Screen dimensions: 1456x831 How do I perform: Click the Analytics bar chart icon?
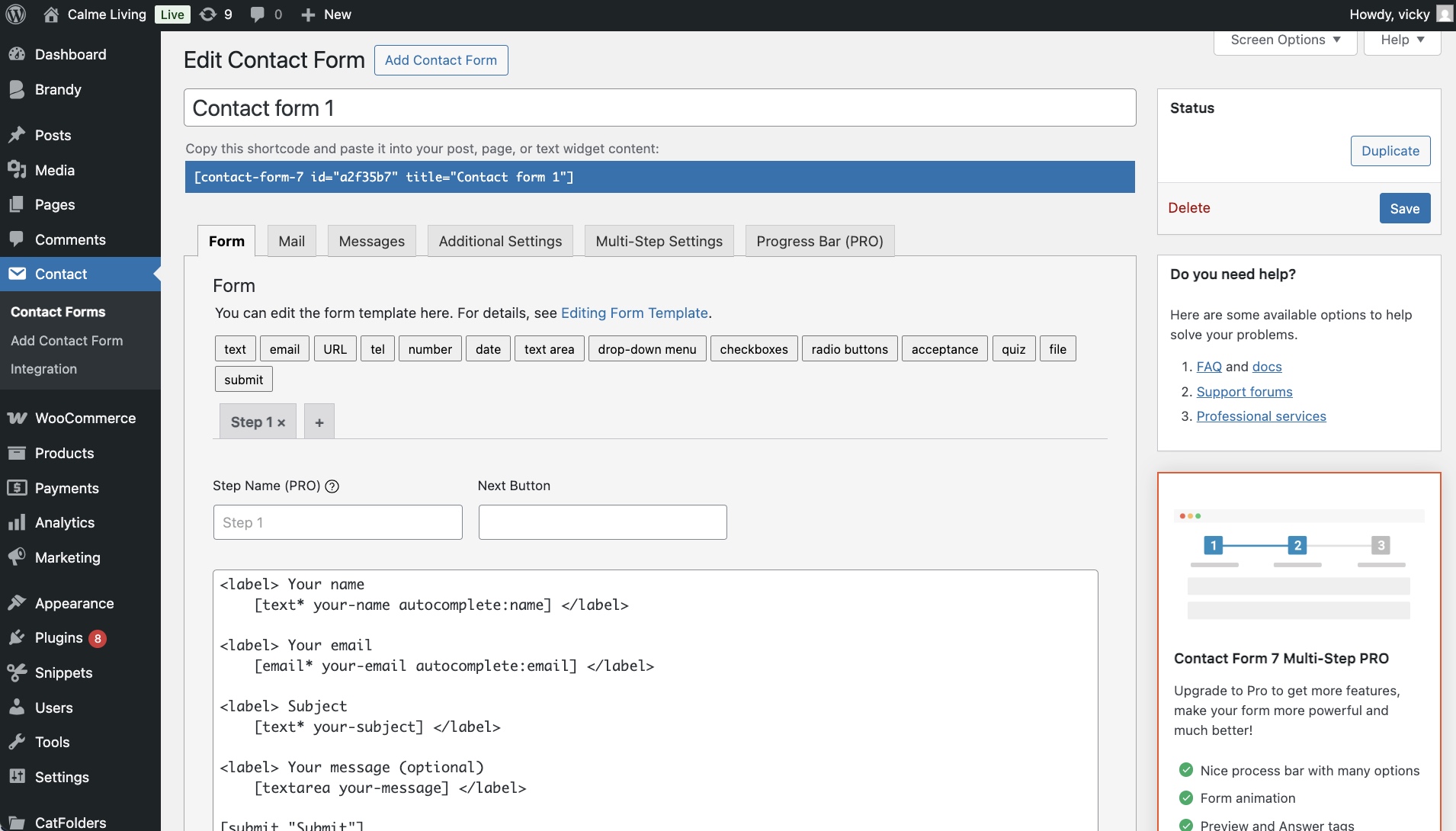17,522
